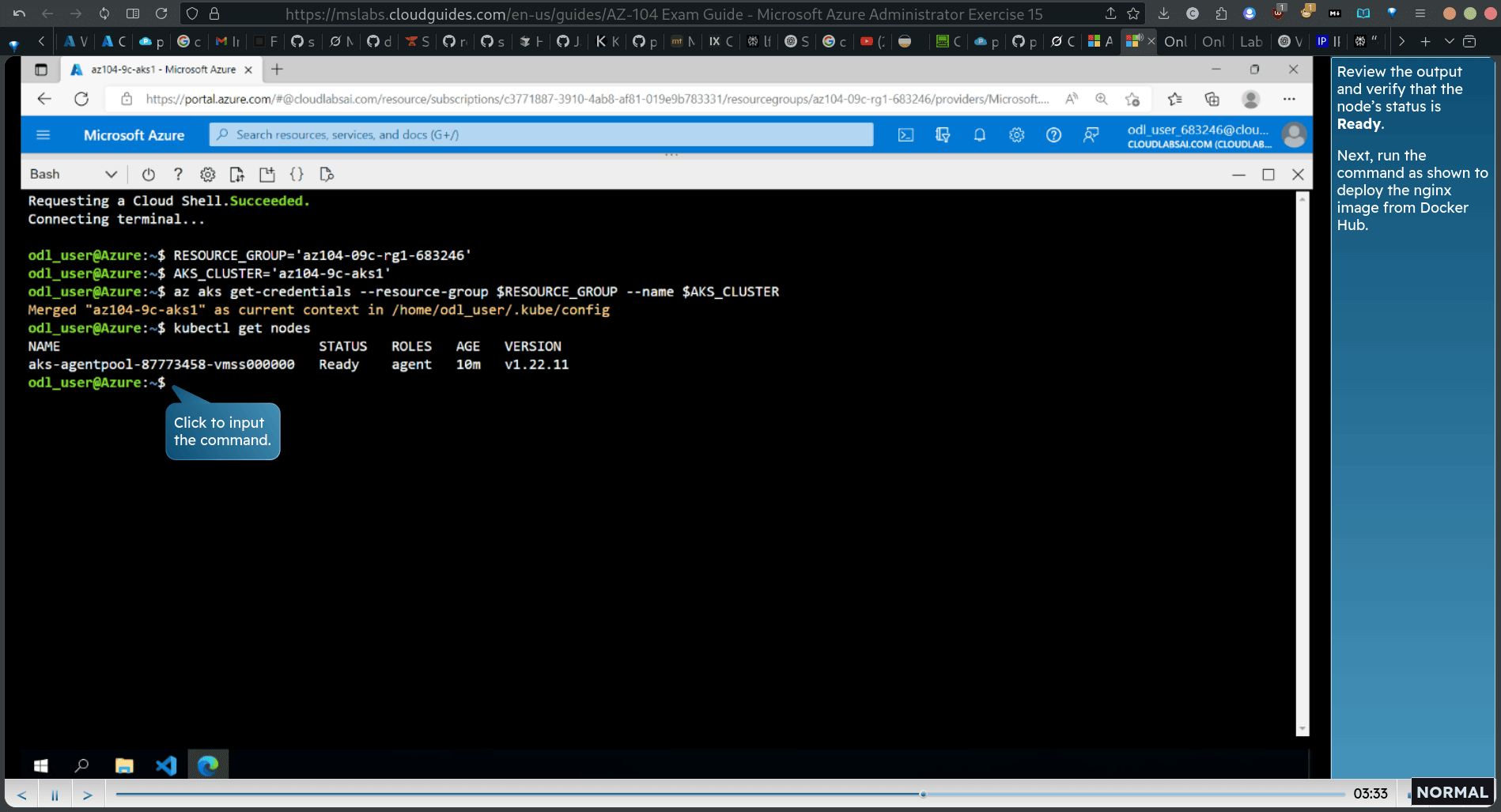1501x812 pixels.
Task: Launch Visual Studio Code from taskbar
Action: [x=166, y=765]
